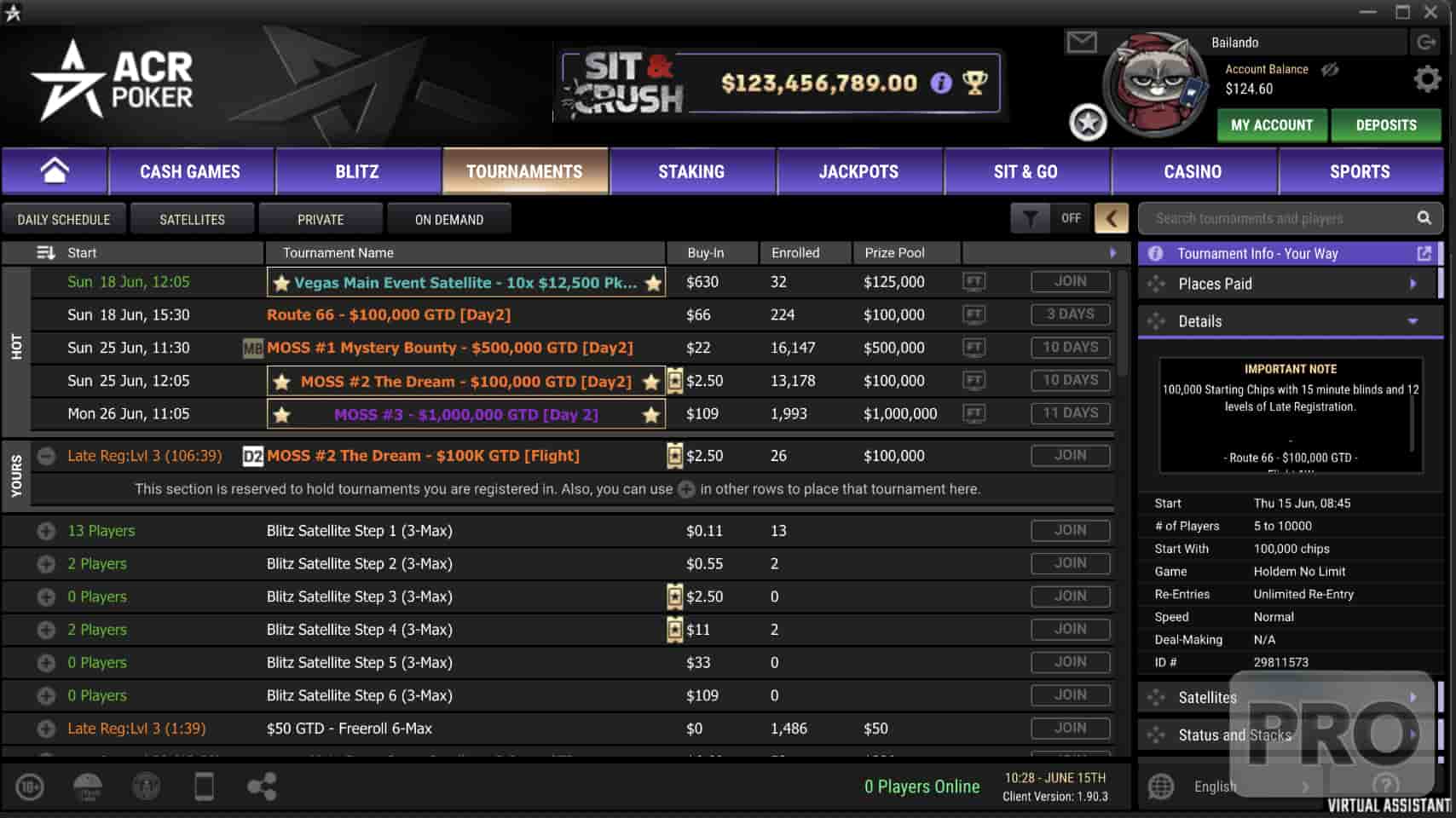Pop out the Tournament Info panel

[x=1424, y=253]
